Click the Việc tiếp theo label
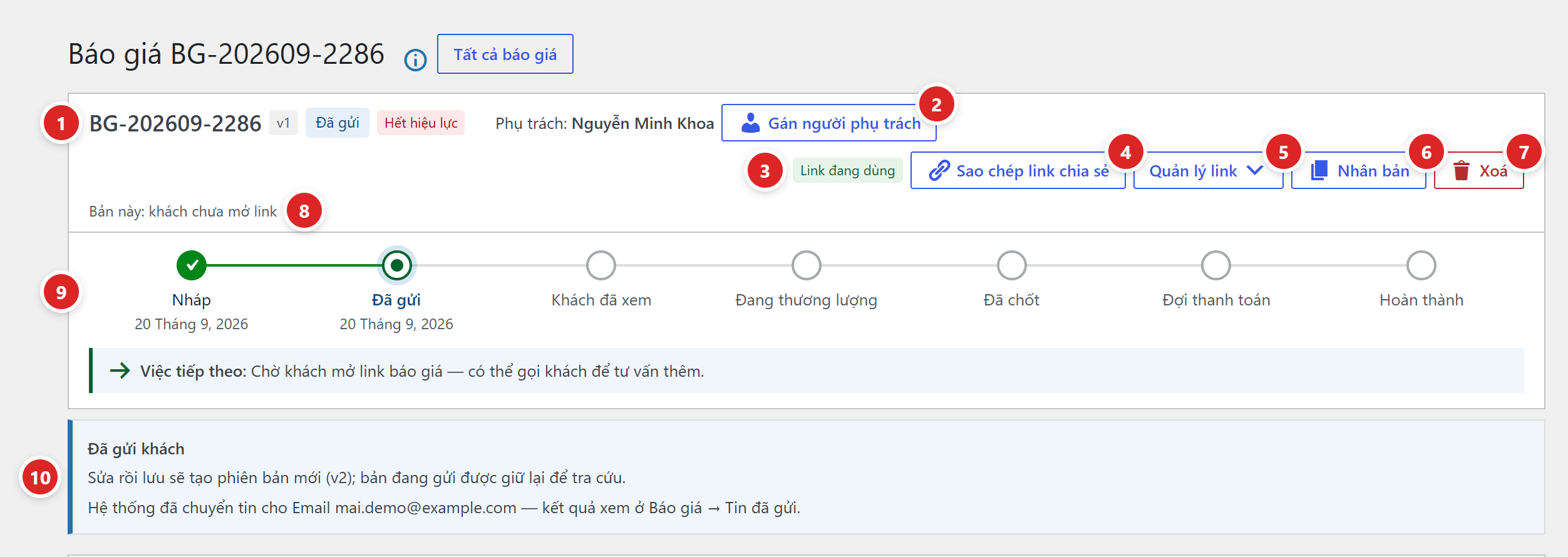This screenshot has width=1568, height=557. pyautogui.click(x=193, y=371)
